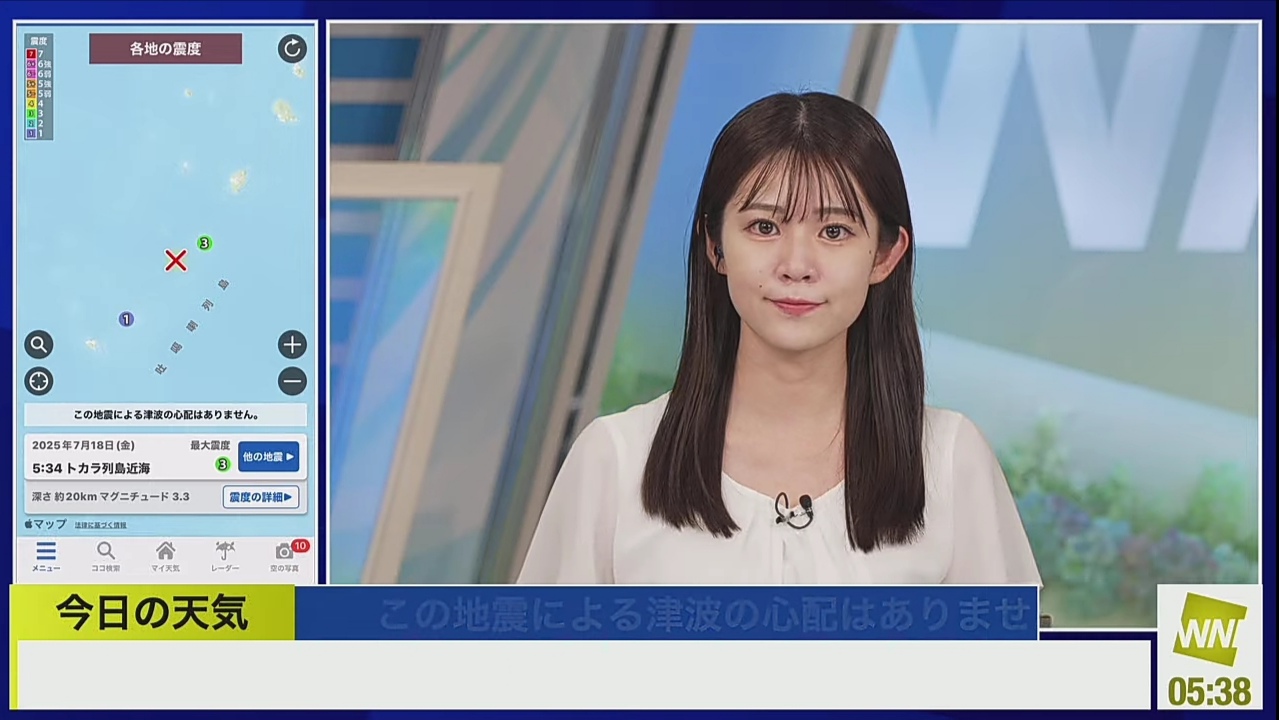
Task: Open the レーダー radar tab
Action: point(225,557)
